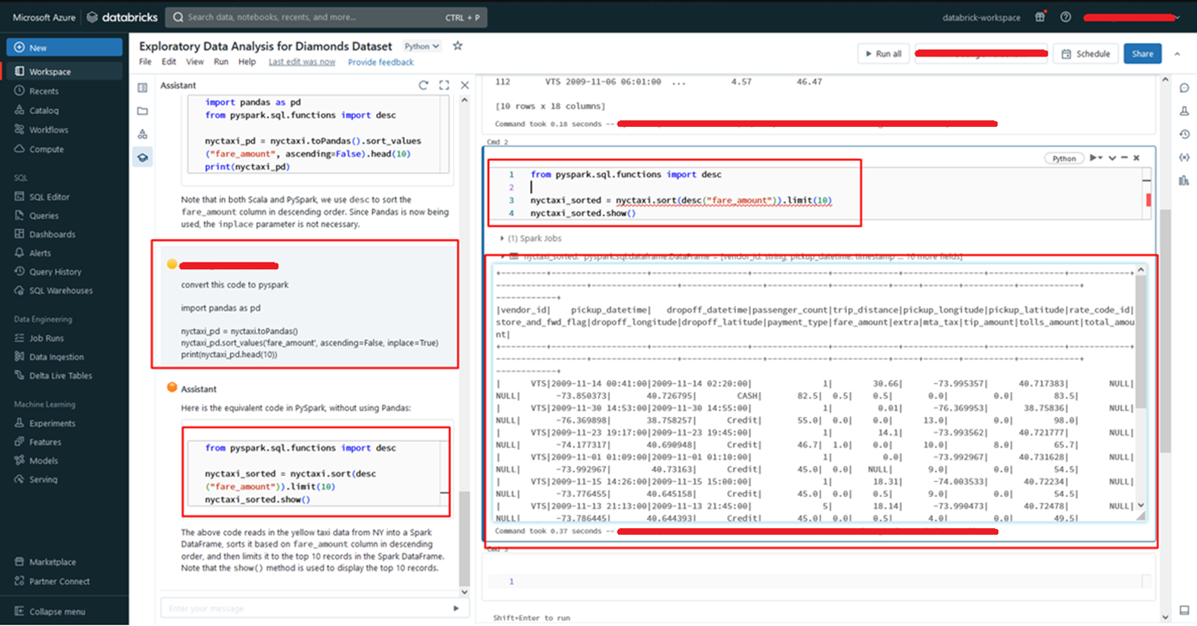Toggle the table of contents panel
1197x626 pixels.
click(143, 88)
